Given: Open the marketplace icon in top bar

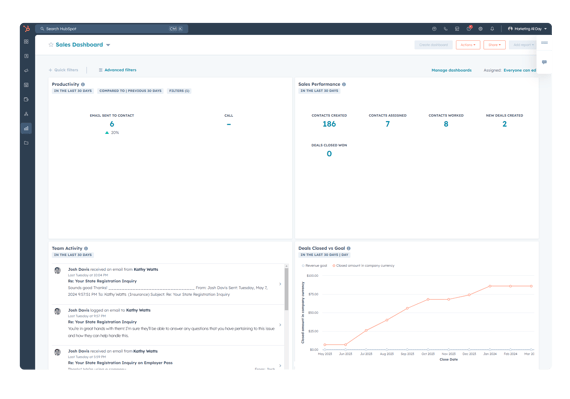Looking at the screenshot, I should coord(457,29).
